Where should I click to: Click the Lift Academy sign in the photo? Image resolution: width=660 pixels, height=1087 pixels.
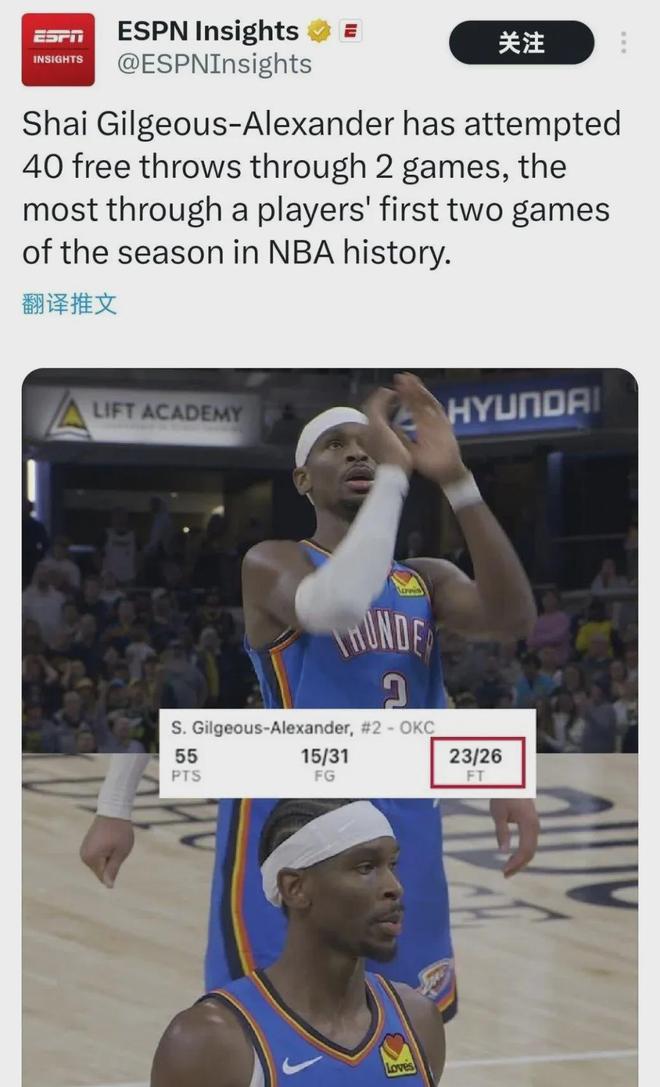point(144,415)
